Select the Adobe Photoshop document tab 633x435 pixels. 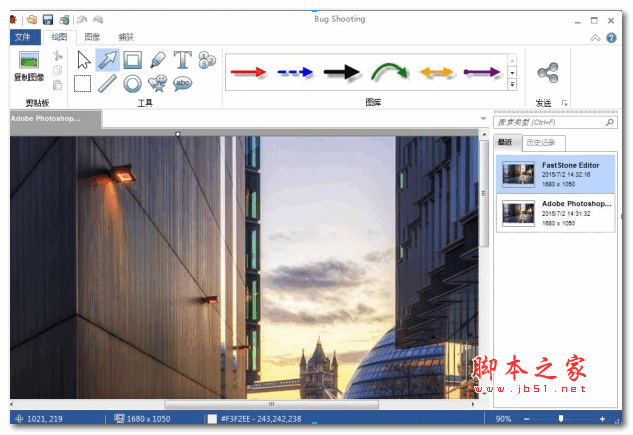[55, 119]
